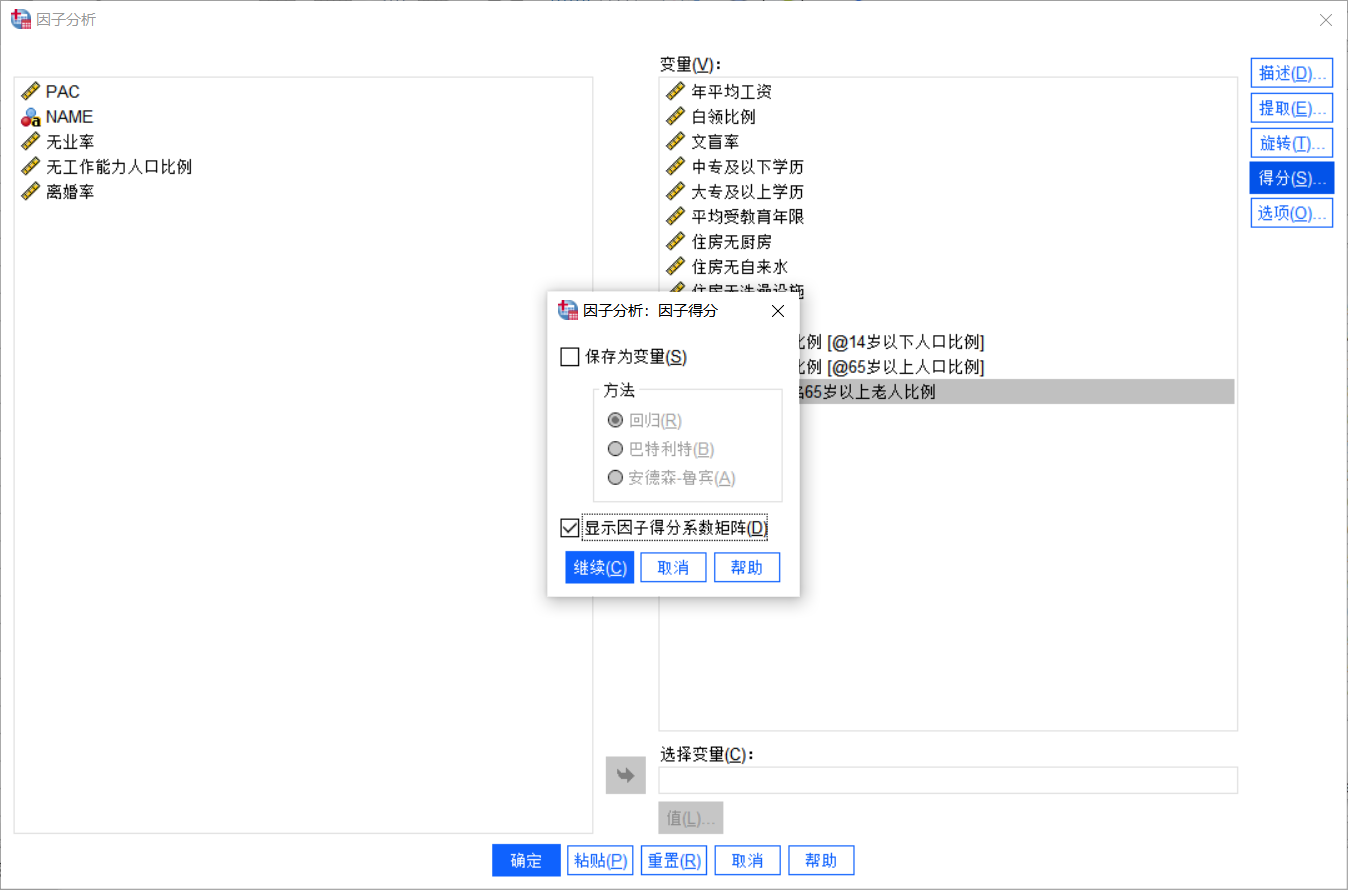Click the variable transfer arrow button
Screen dimensions: 1348x890
coord(625,775)
